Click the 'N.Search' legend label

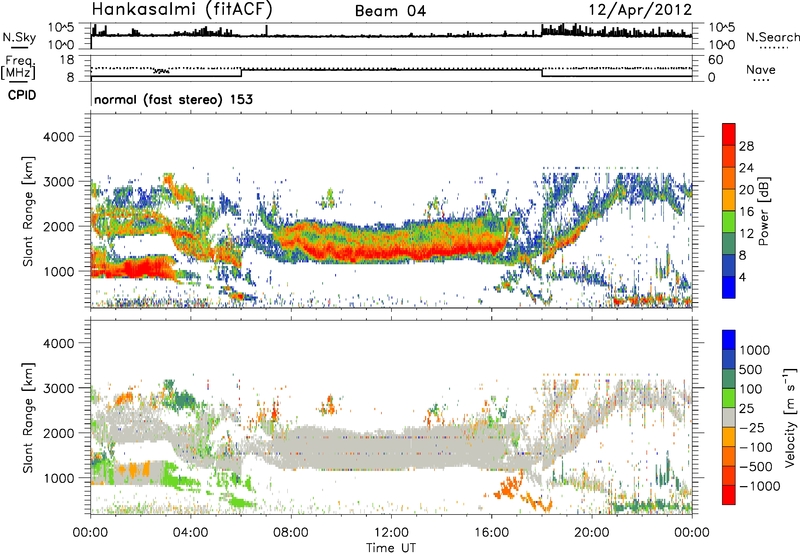[x=772, y=37]
